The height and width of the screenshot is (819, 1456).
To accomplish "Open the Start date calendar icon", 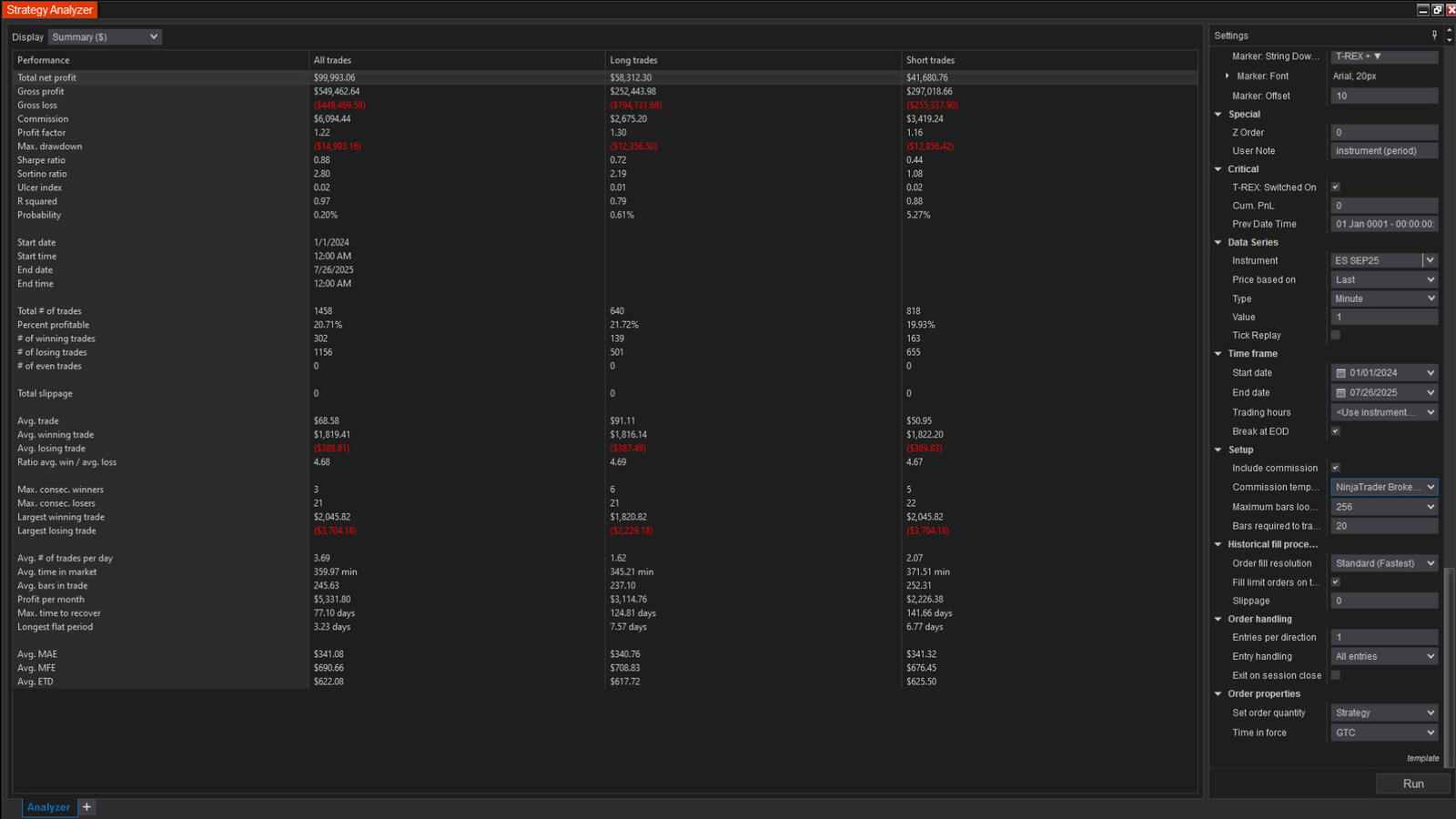I will [1340, 373].
